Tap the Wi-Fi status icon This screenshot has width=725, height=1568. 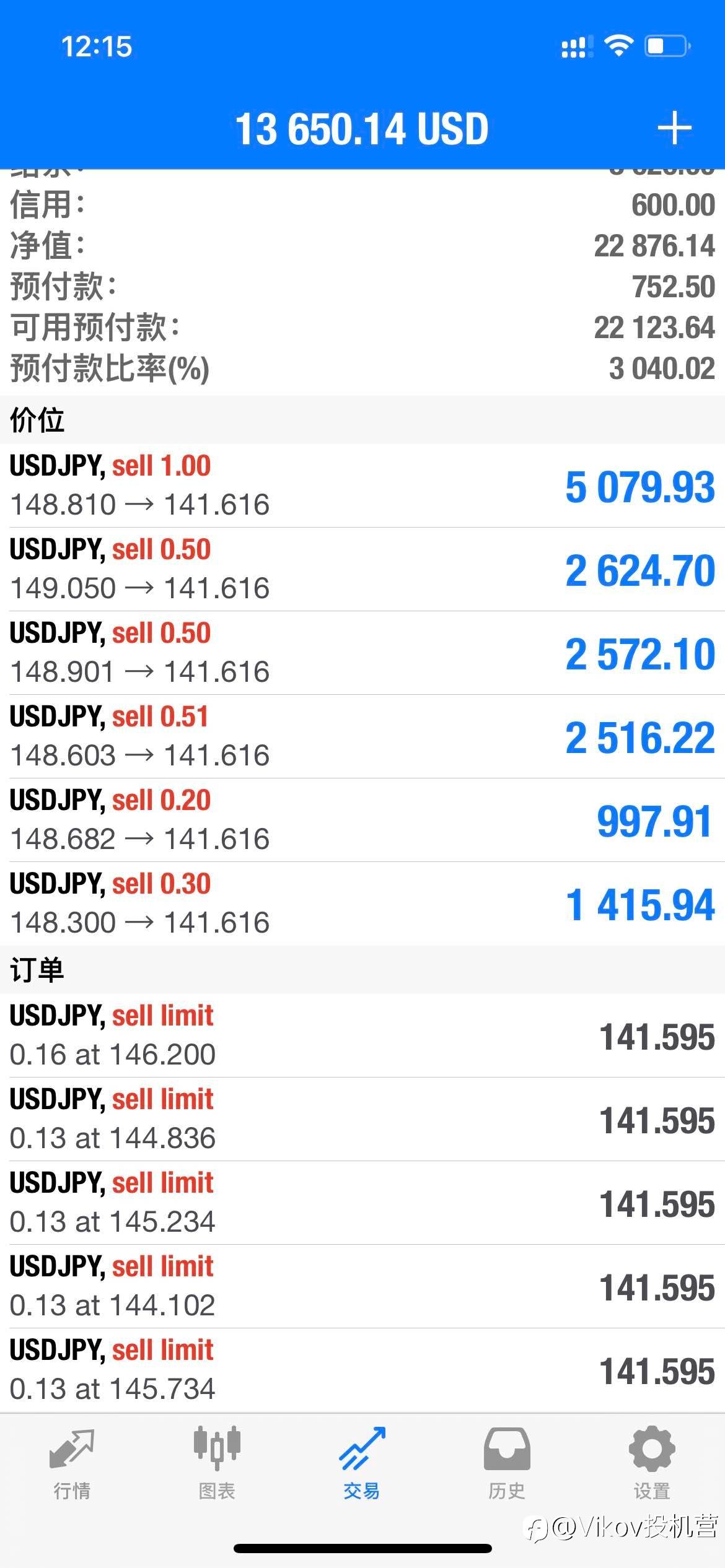click(618, 46)
